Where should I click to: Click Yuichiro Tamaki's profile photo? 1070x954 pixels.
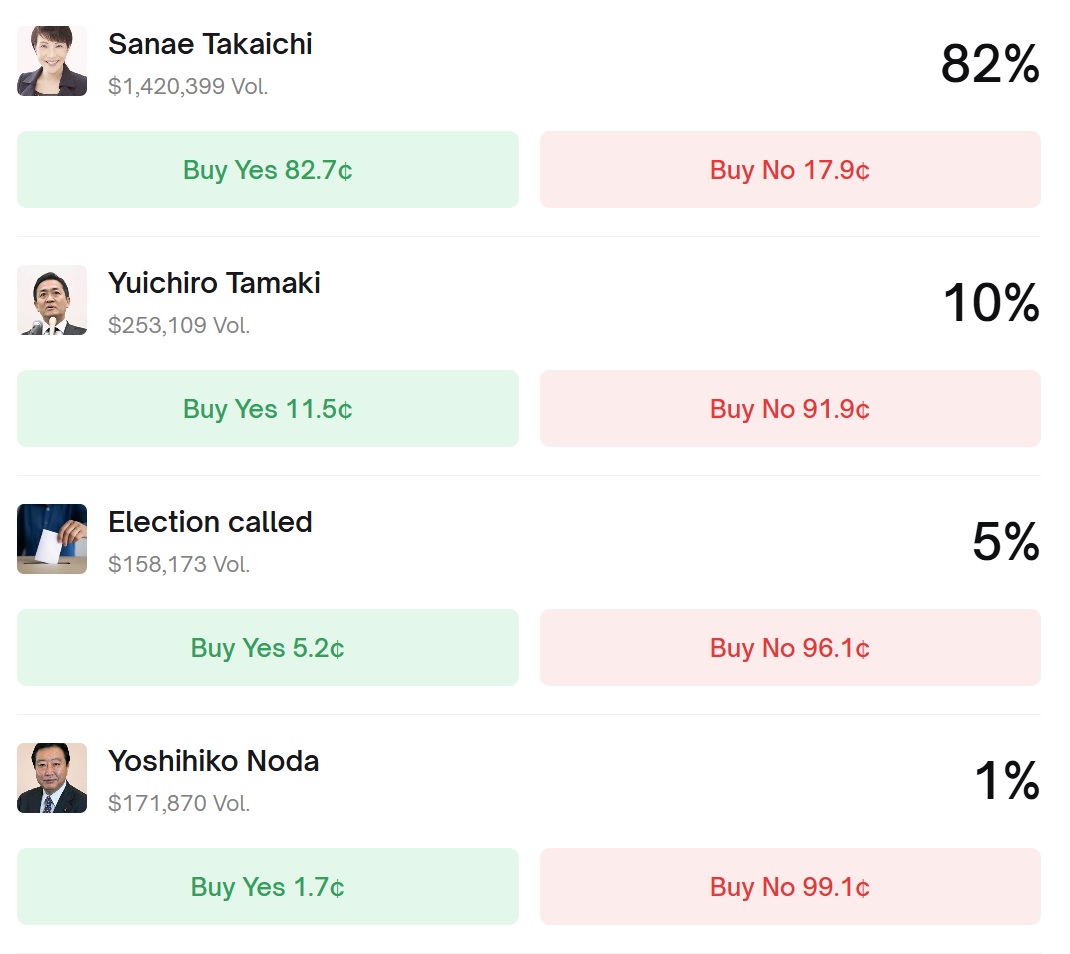click(52, 300)
